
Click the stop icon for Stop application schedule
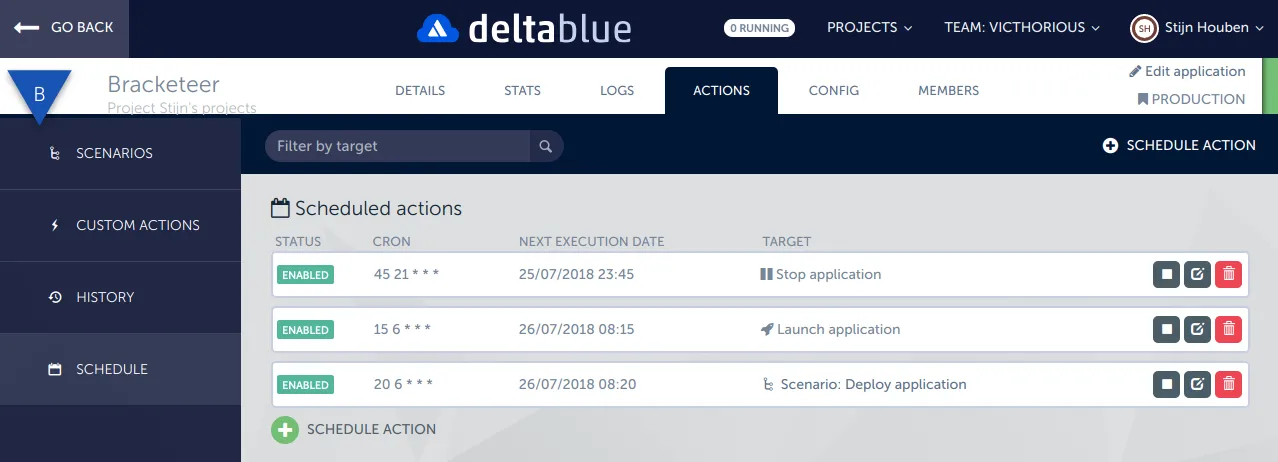[1166, 274]
